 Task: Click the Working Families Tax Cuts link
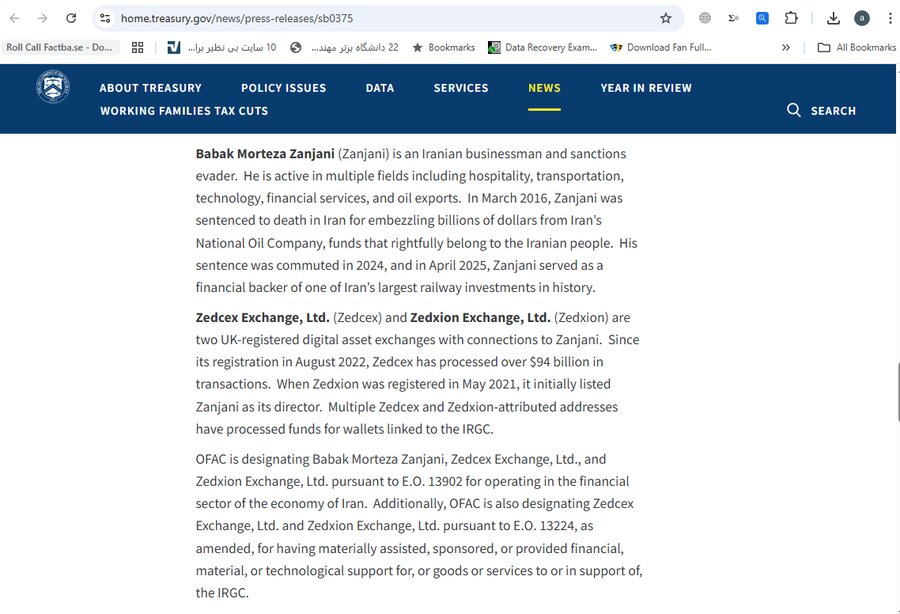pos(184,111)
